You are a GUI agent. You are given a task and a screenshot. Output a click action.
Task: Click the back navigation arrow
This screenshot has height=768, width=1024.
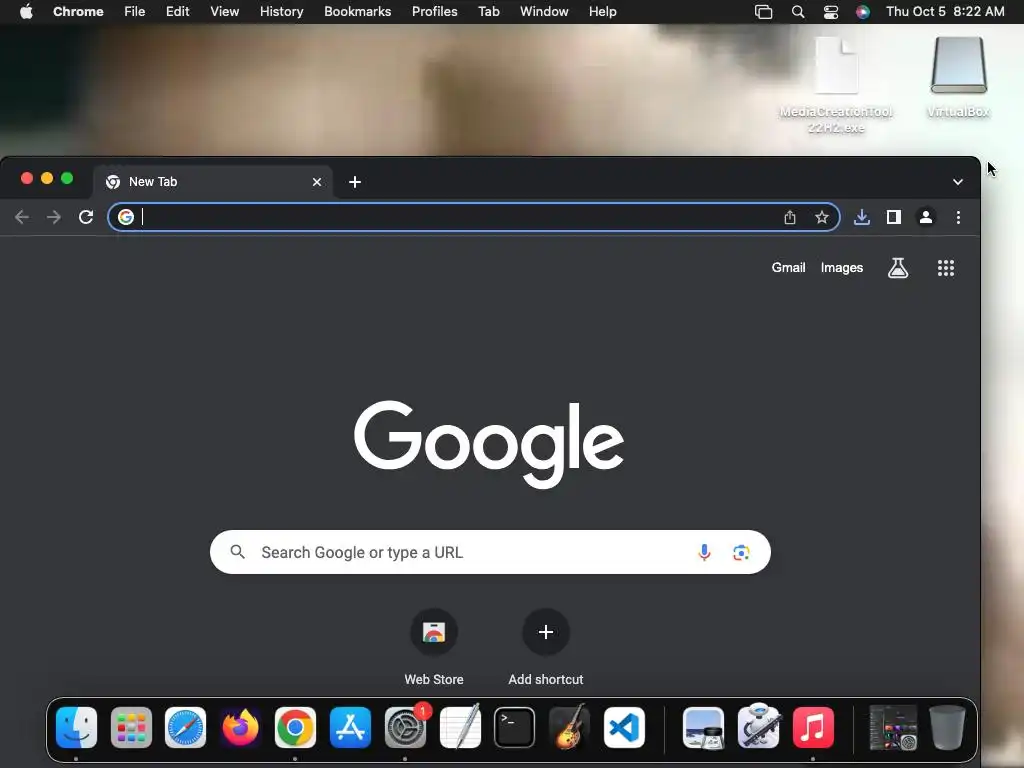tap(22, 217)
